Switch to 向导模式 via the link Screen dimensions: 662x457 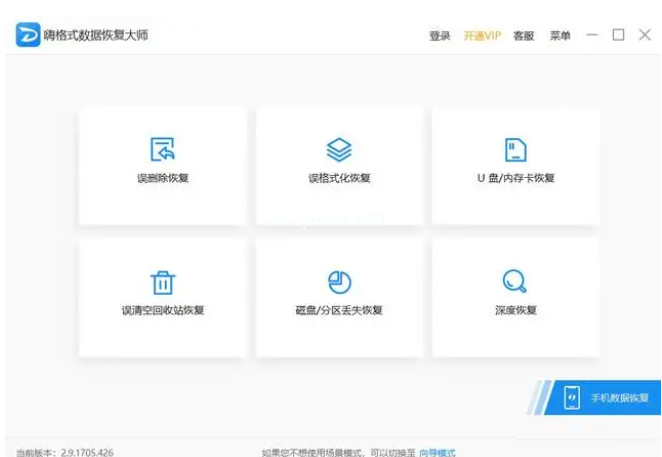pyautogui.click(x=437, y=452)
